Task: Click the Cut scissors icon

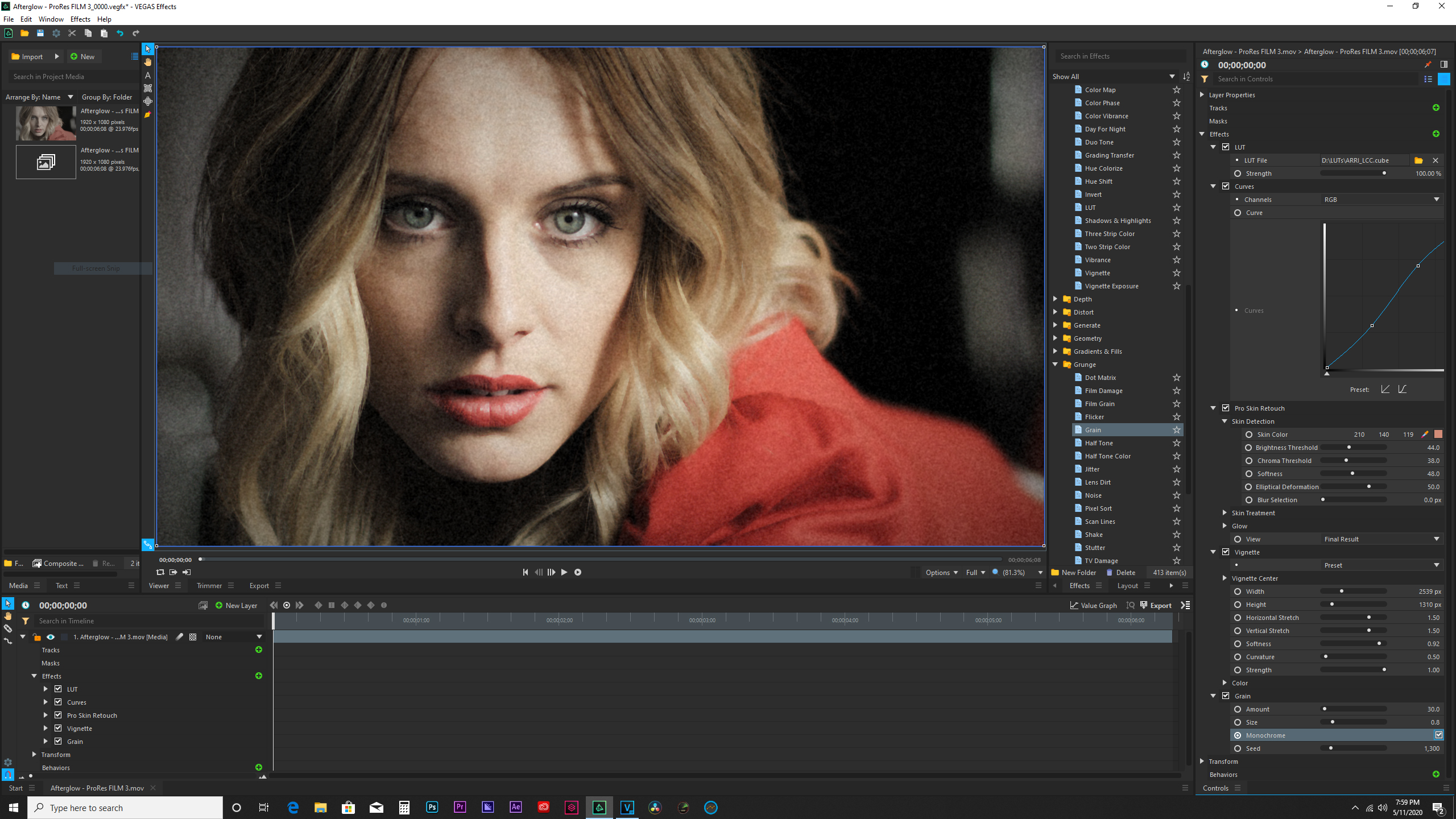Action: 72,33
